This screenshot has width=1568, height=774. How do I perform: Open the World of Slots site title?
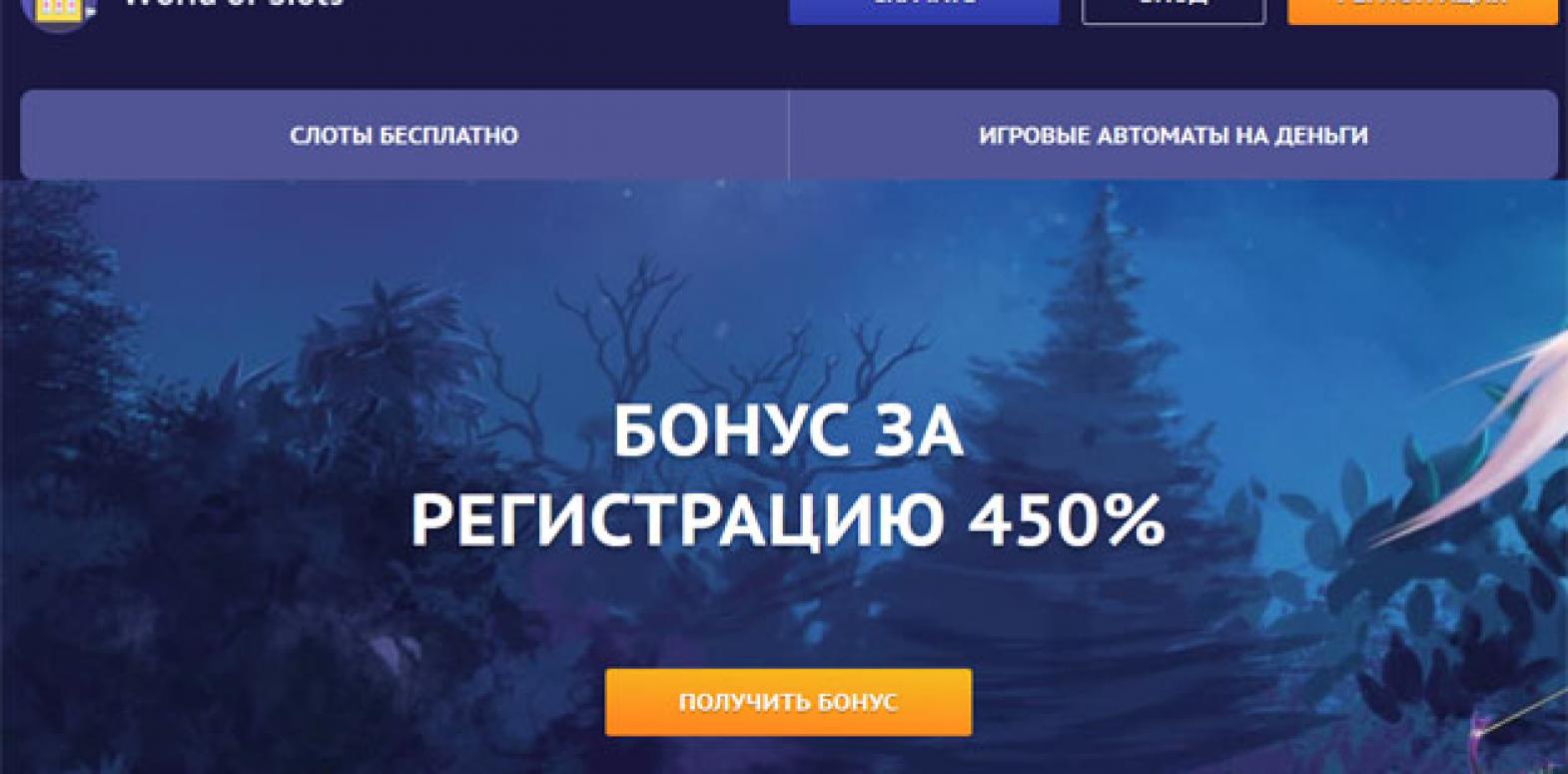click(x=235, y=4)
